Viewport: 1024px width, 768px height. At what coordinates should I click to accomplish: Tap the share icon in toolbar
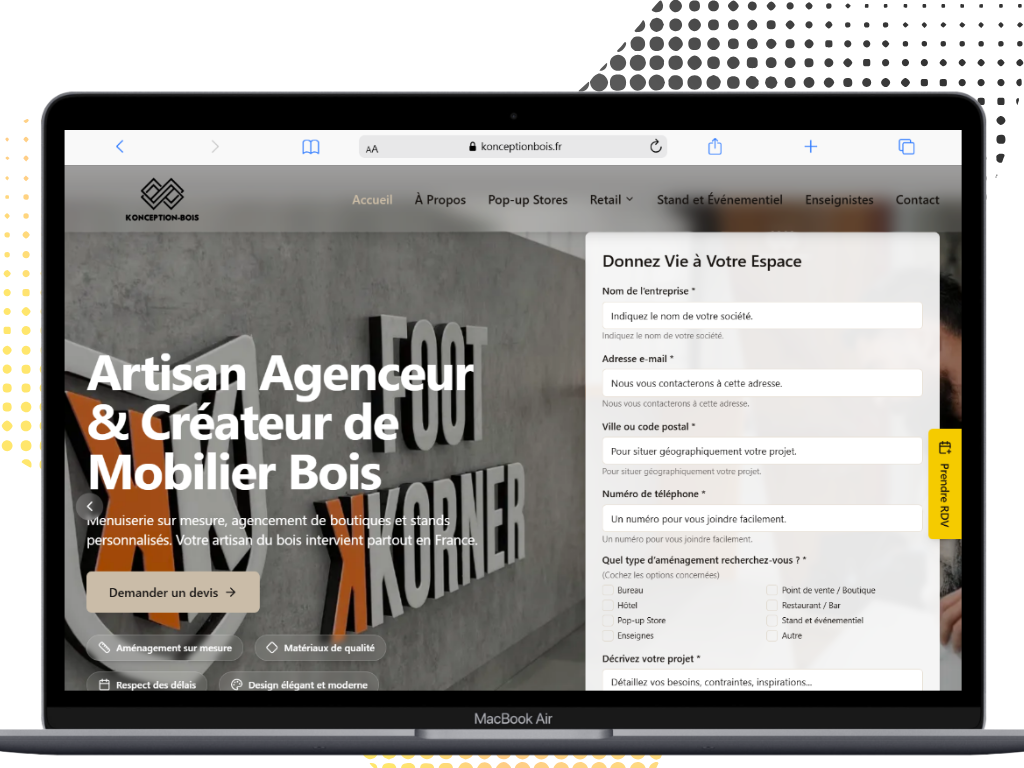pyautogui.click(x=715, y=147)
